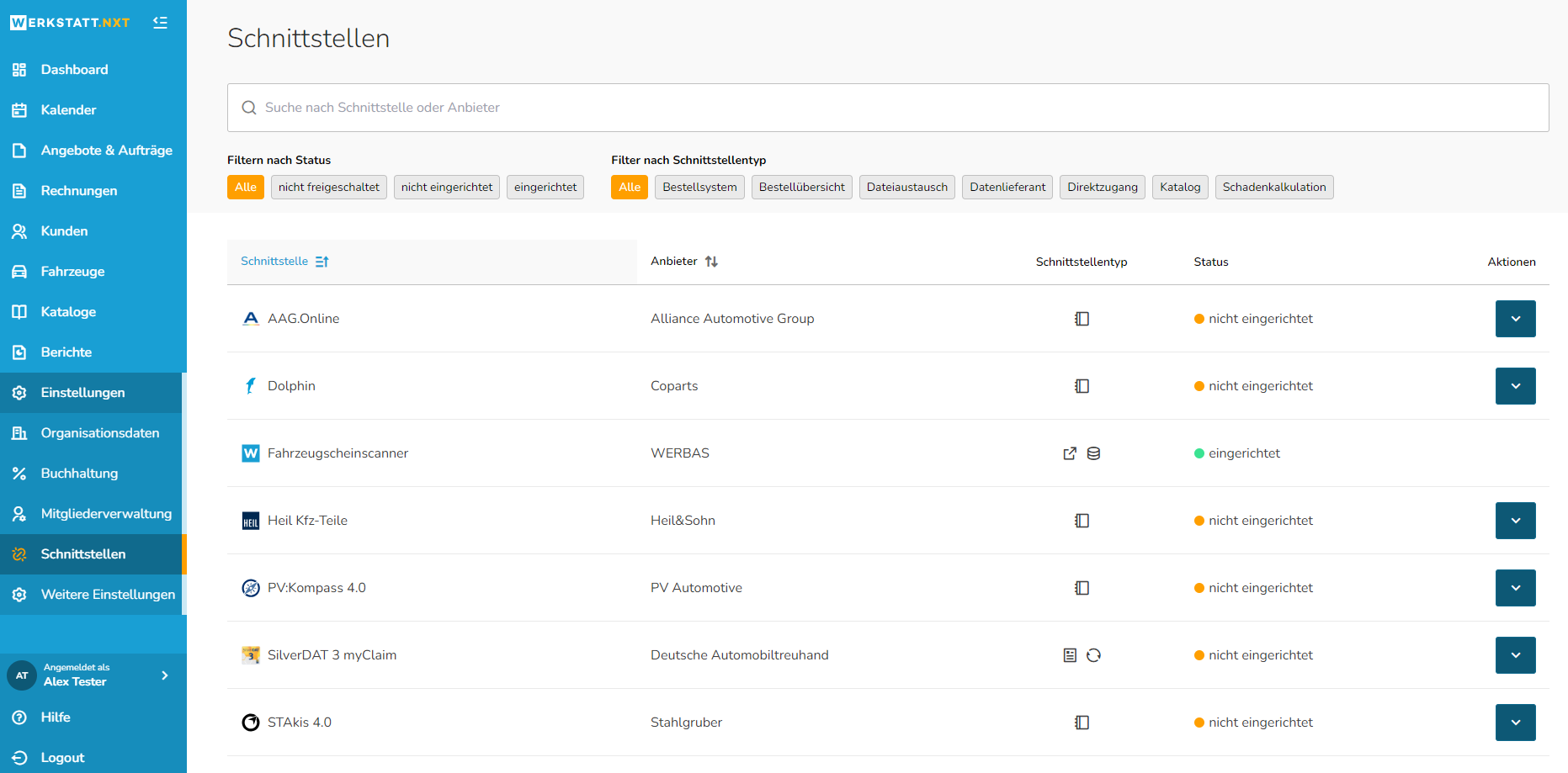
Task: Open actions dropdown for Dolphin
Action: (x=1516, y=386)
